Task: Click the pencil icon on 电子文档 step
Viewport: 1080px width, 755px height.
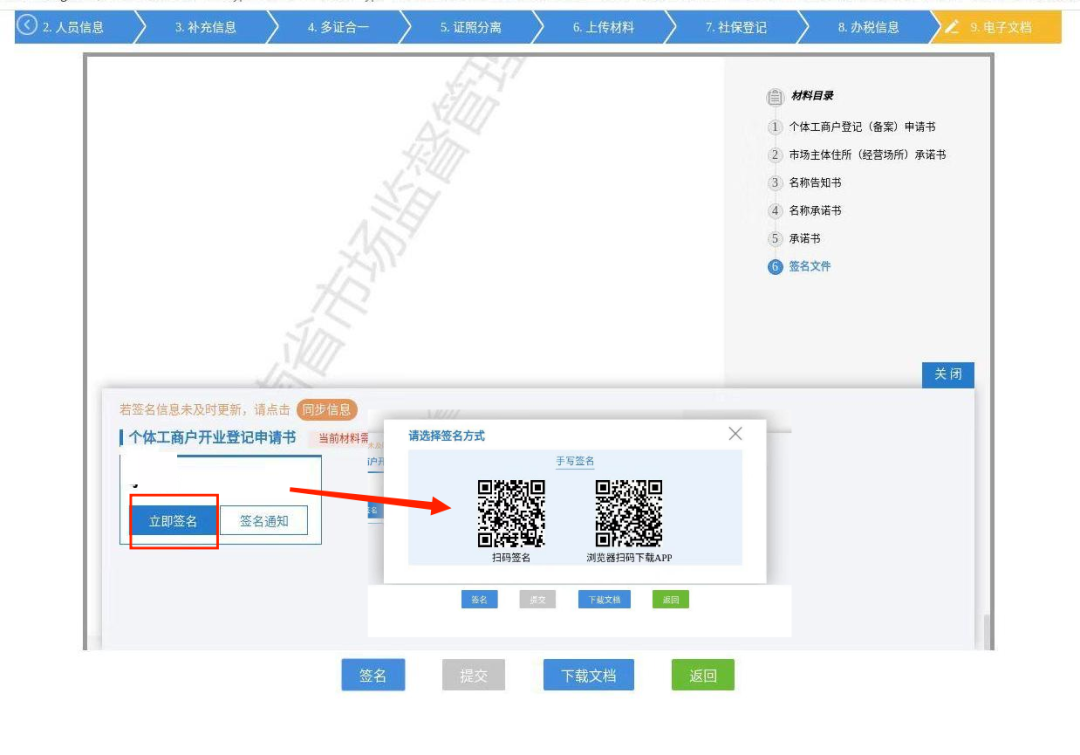Action: point(952,27)
